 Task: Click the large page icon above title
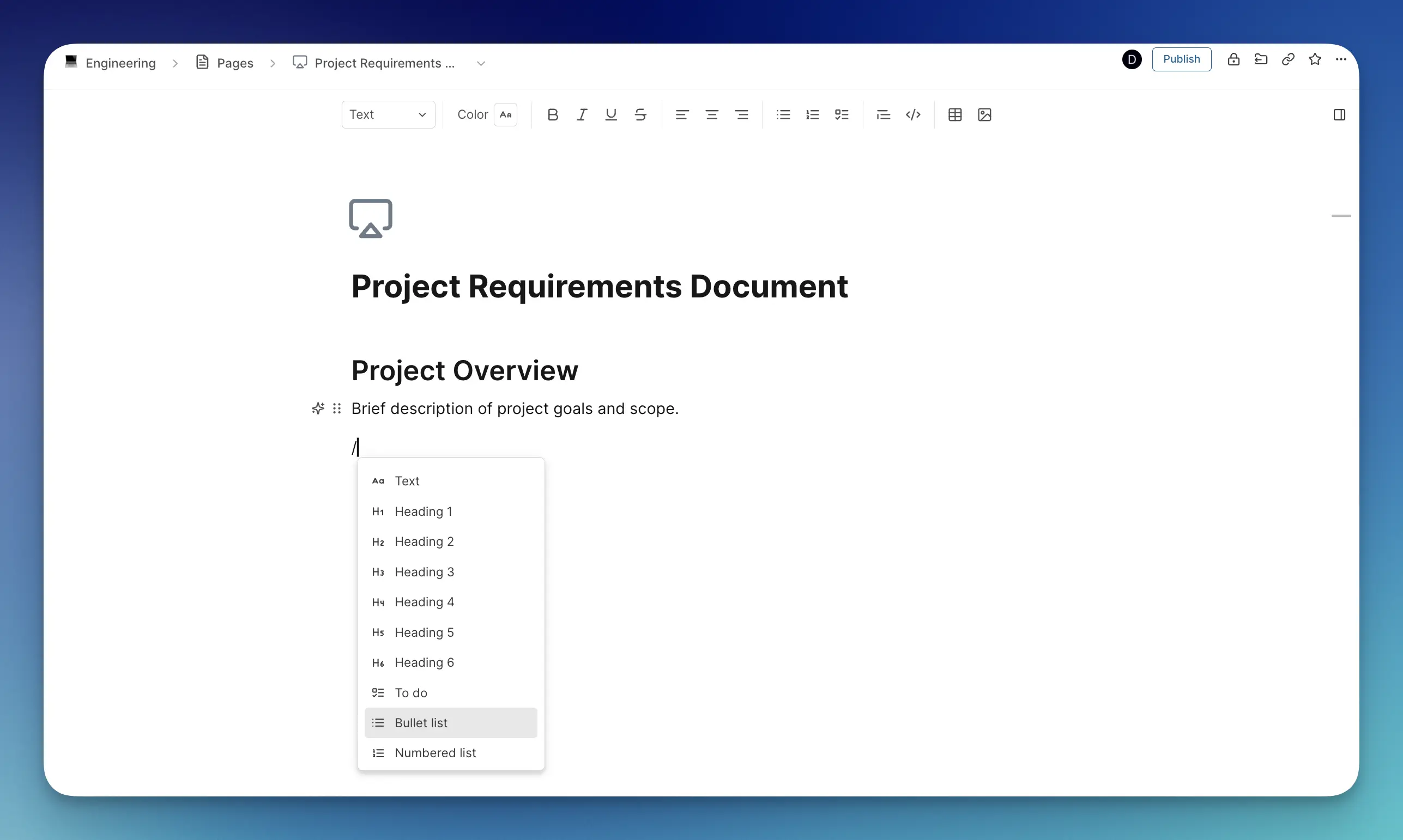[x=371, y=218]
